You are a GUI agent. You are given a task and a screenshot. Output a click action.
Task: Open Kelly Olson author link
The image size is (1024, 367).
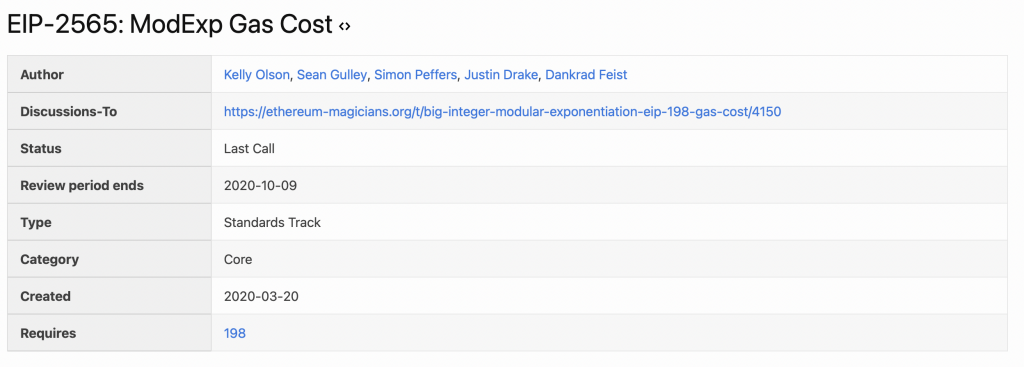point(256,75)
